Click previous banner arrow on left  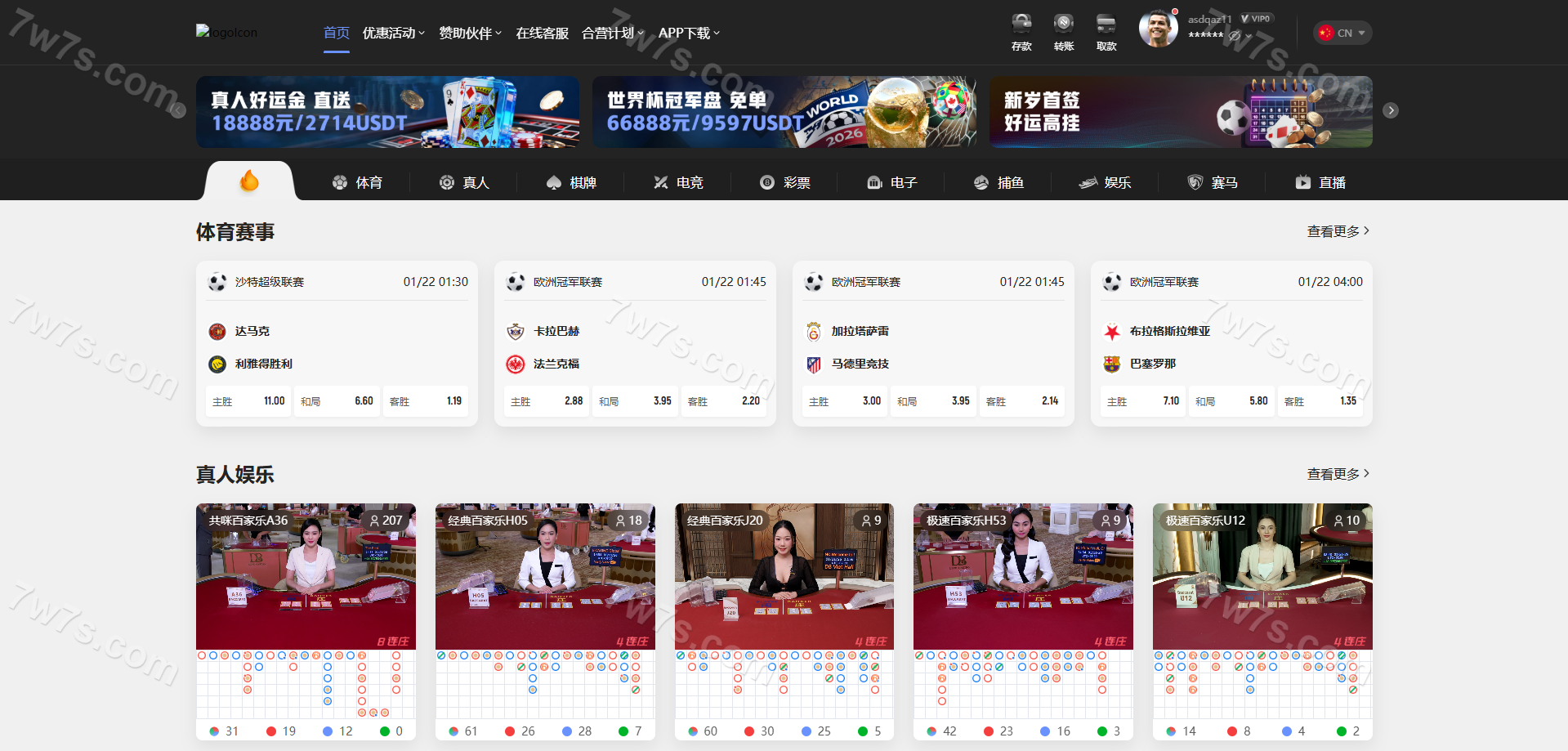click(x=178, y=111)
